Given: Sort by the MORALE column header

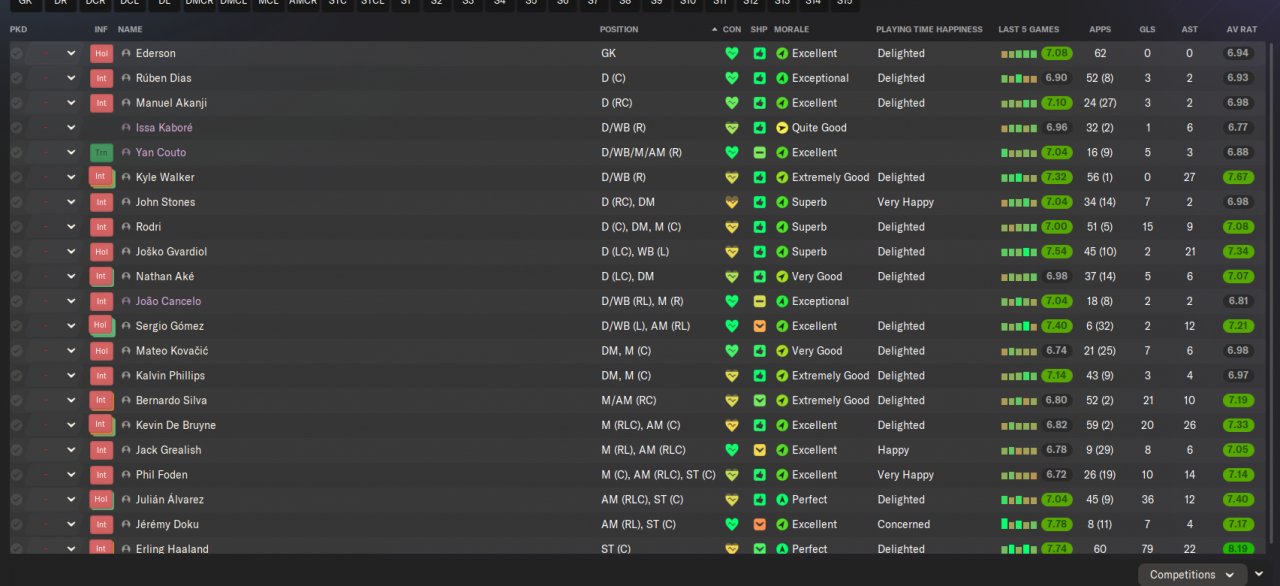Looking at the screenshot, I should pos(792,30).
